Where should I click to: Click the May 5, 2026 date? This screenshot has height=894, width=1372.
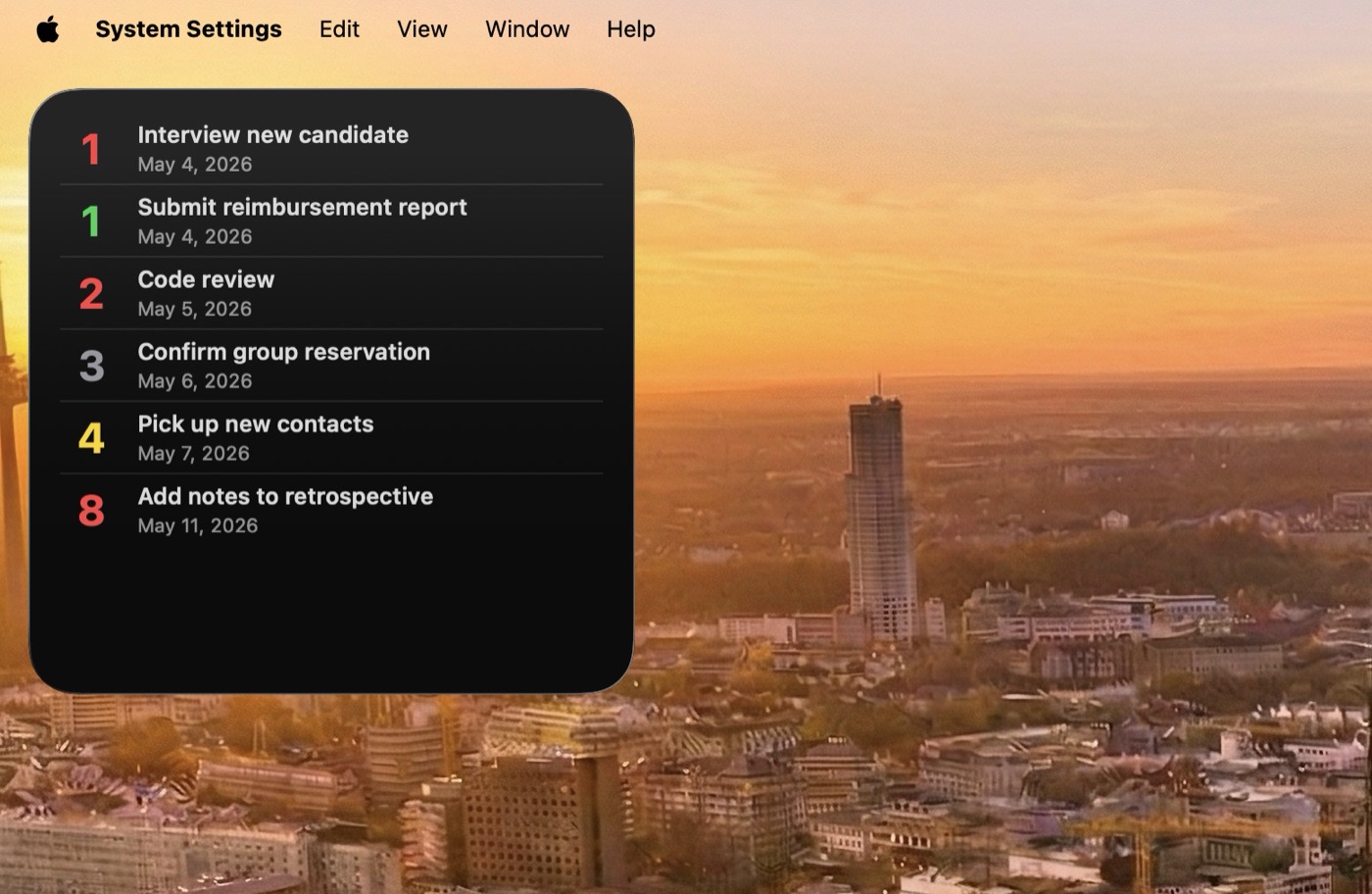194,309
